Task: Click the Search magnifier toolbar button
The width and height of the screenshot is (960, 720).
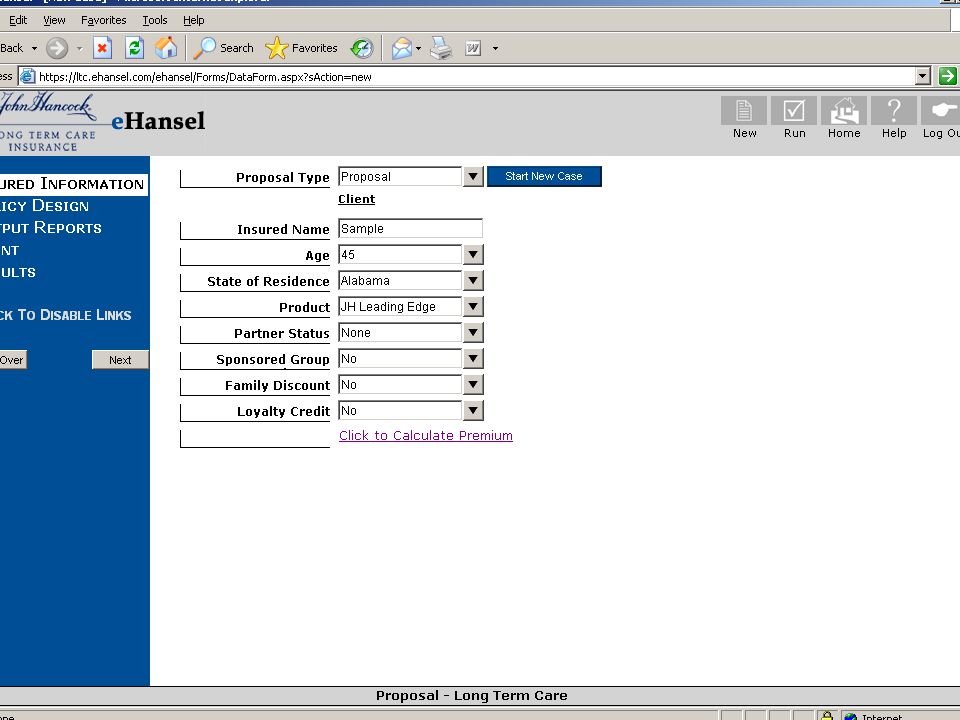Action: pos(223,48)
